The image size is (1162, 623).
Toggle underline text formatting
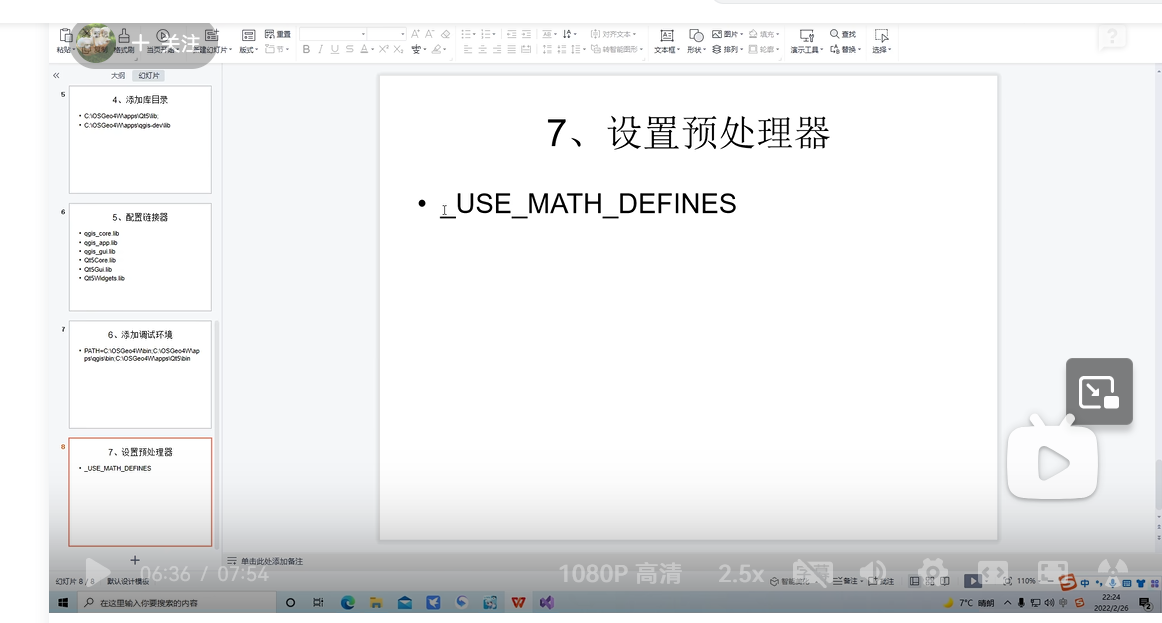(x=335, y=50)
